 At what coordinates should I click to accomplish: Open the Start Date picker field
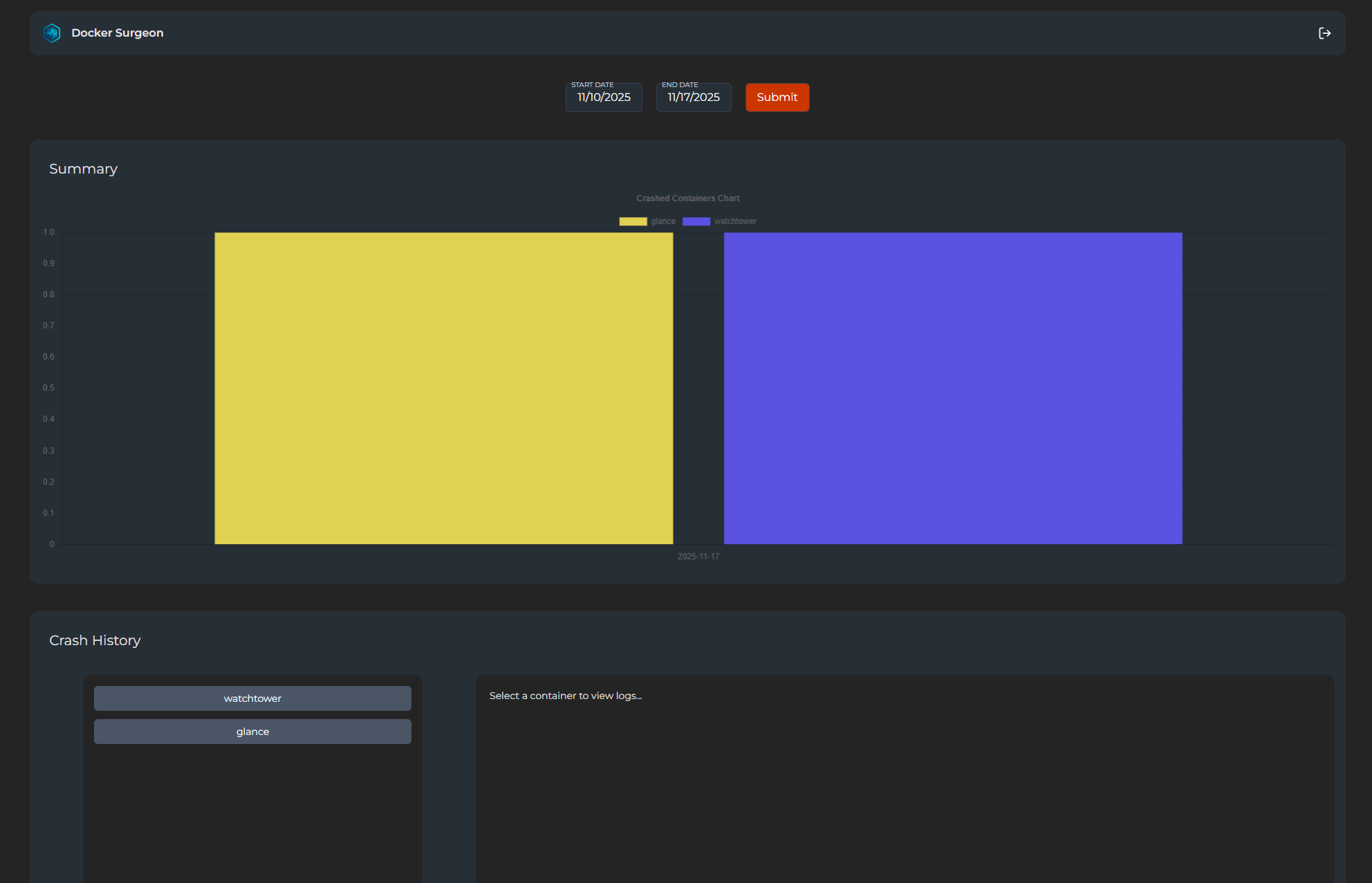pos(604,97)
